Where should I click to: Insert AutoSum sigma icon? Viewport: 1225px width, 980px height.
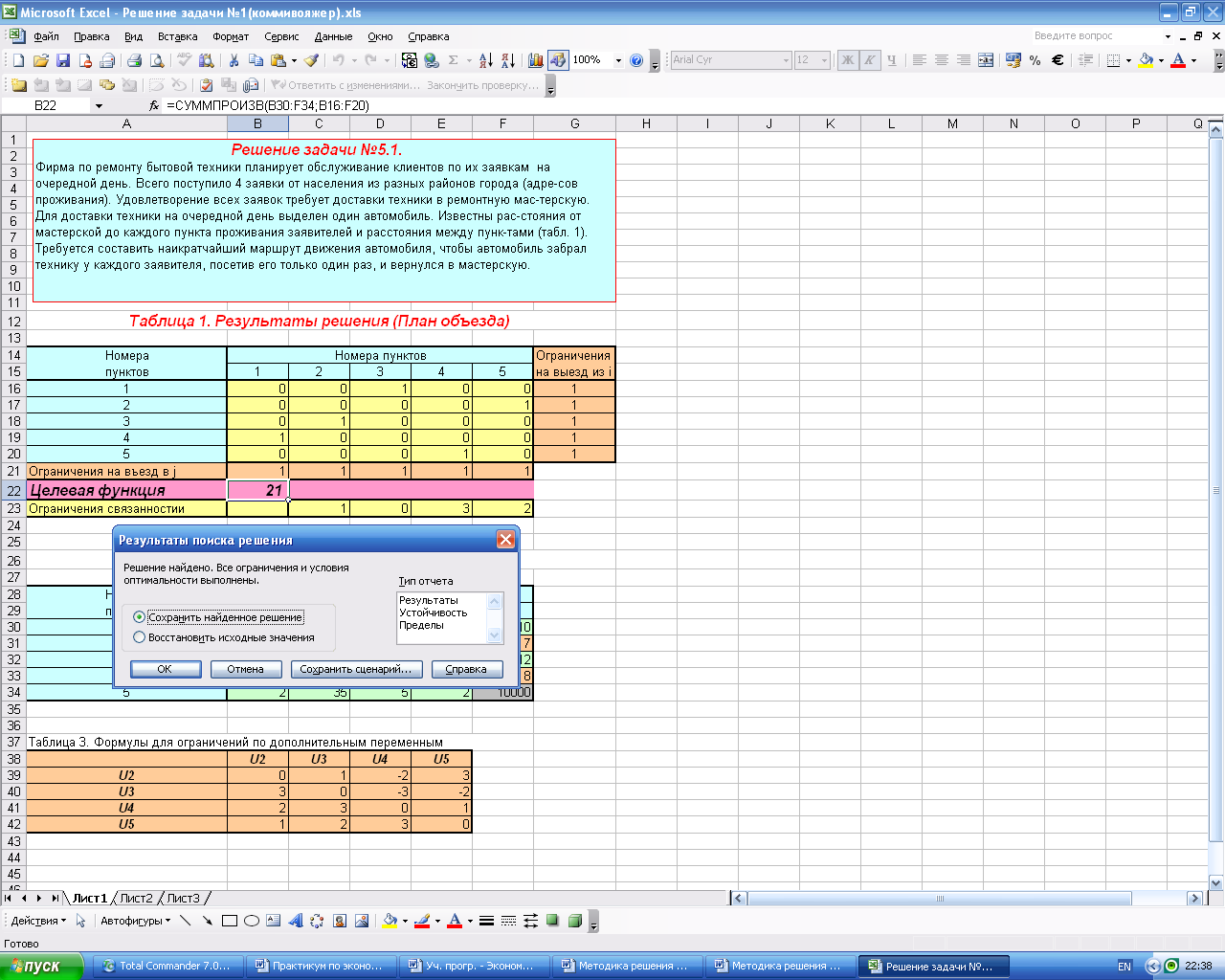pos(454,60)
